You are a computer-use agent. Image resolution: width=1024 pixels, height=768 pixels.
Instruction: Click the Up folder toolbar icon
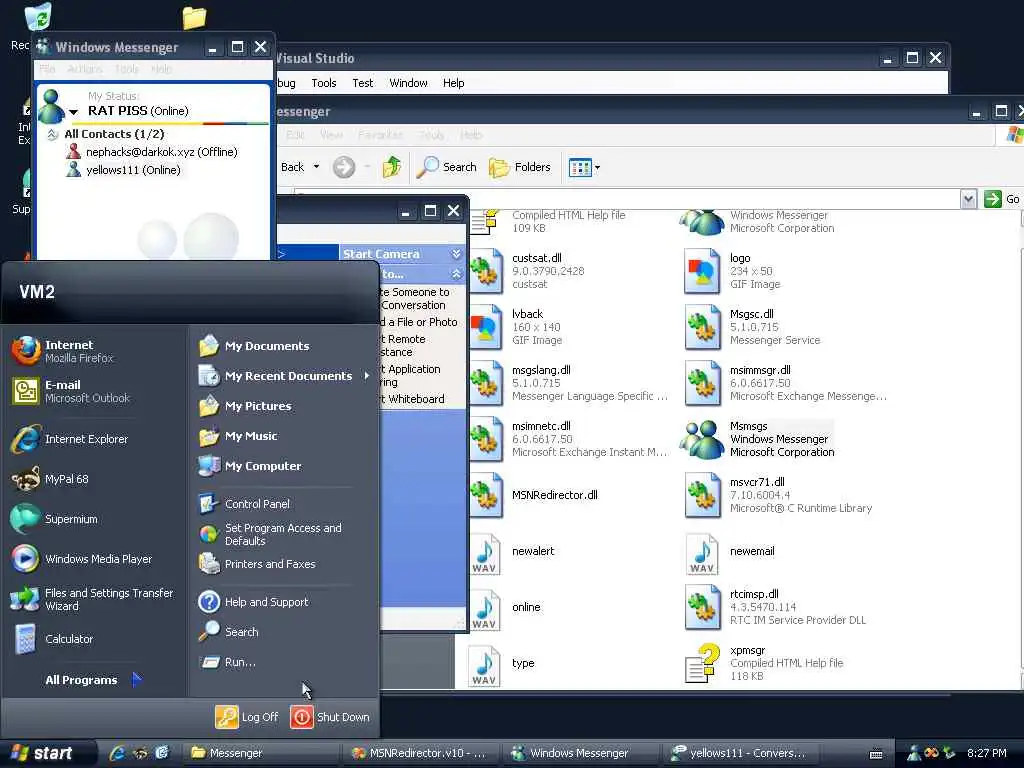(391, 167)
